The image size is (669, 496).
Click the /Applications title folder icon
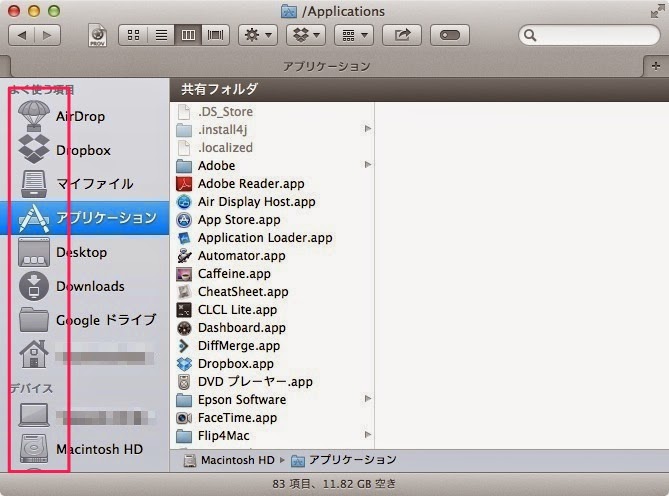click(x=289, y=12)
